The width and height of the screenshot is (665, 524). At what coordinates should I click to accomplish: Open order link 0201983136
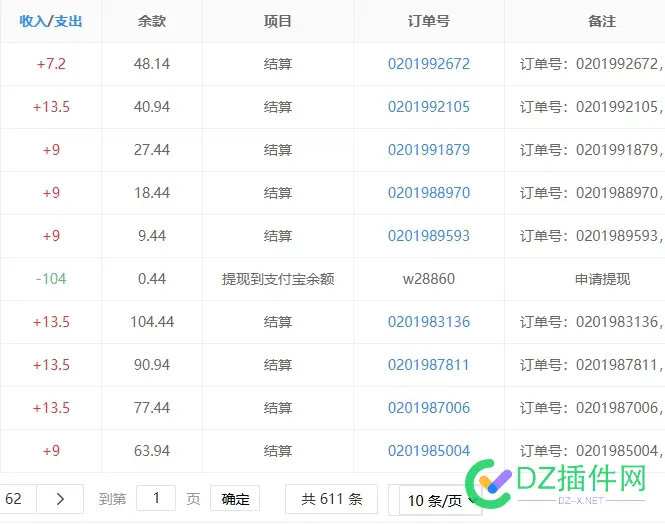click(429, 322)
